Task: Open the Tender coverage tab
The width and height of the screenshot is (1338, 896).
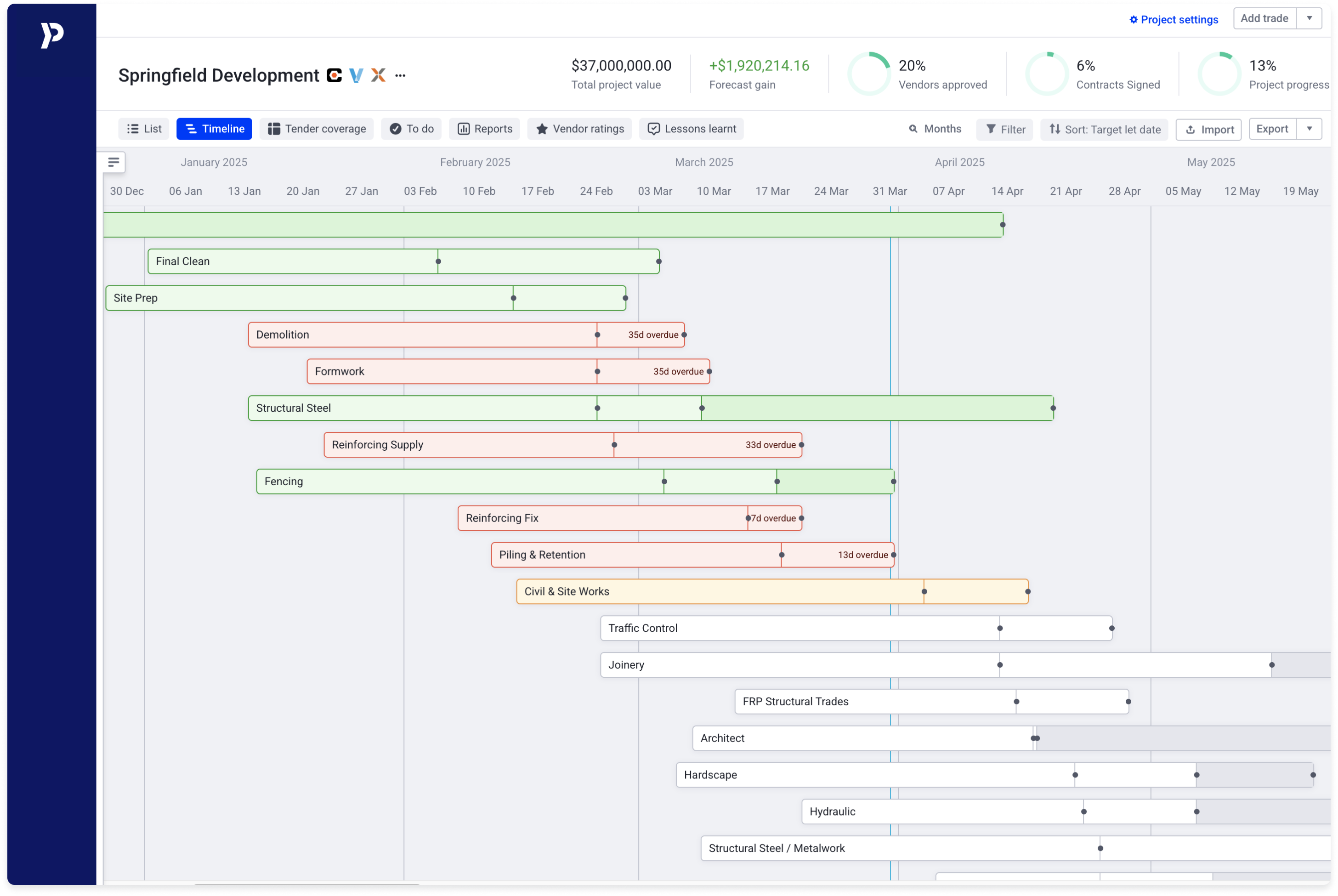Action: point(317,129)
